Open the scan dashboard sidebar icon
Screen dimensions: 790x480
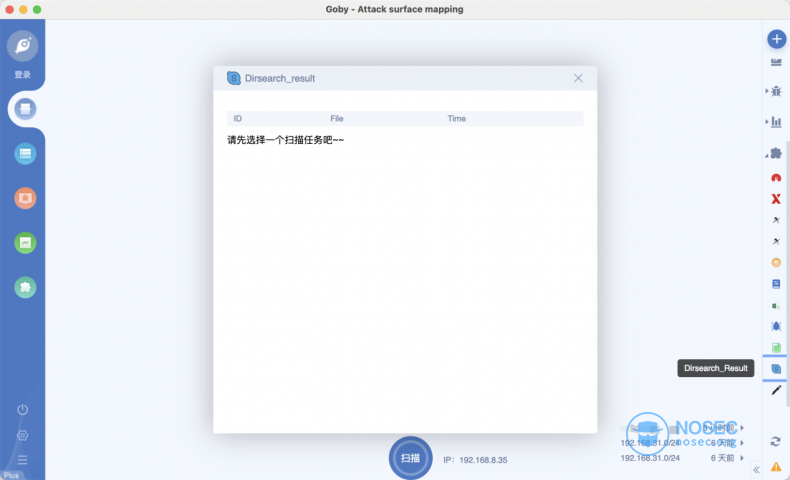click(x=25, y=109)
